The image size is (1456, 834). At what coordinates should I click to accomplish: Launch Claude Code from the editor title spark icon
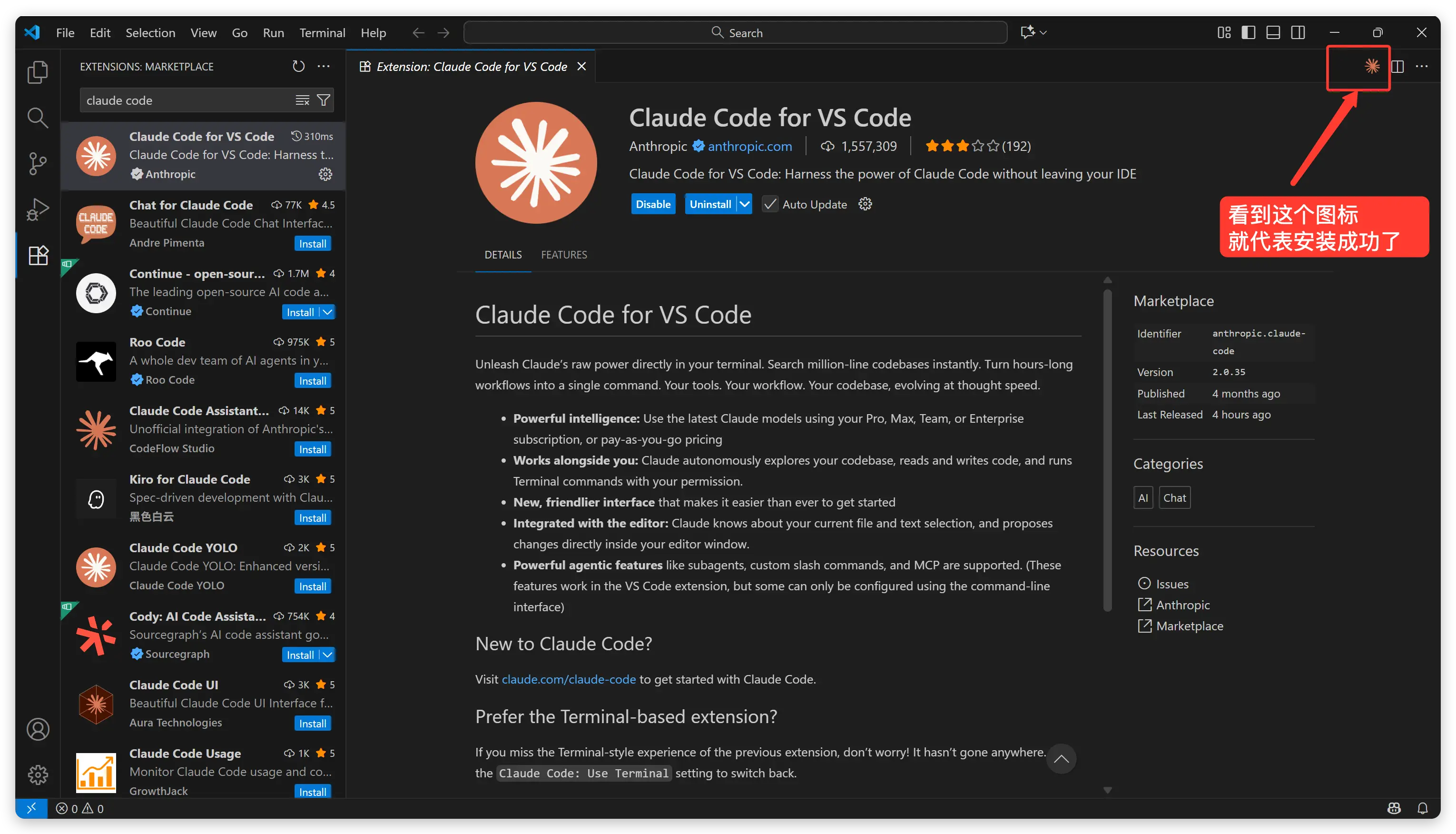pos(1372,67)
